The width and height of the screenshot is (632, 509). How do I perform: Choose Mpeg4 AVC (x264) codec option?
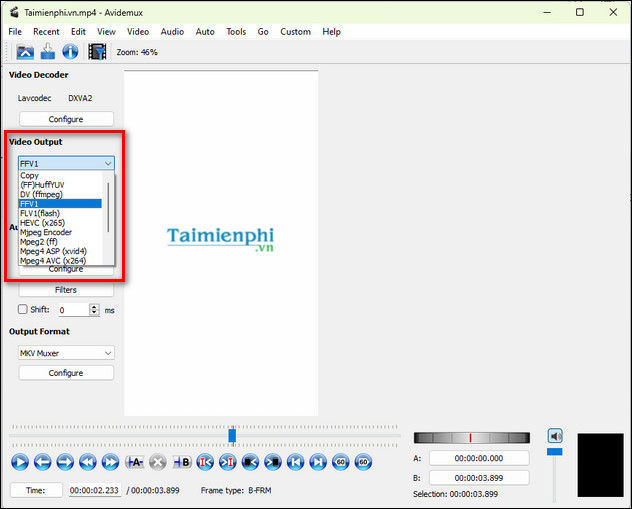[x=60, y=261]
